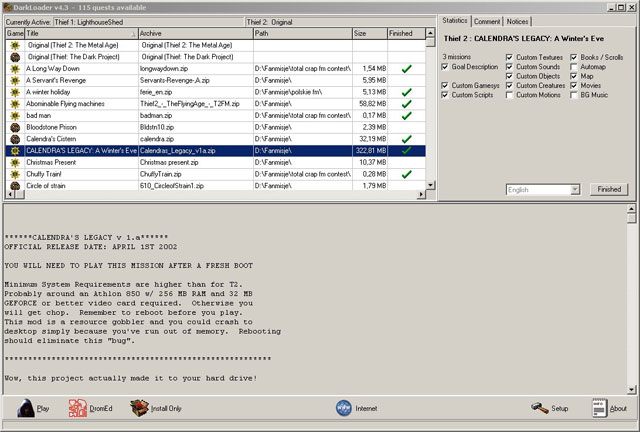Viewport: 640px width, 432px height.
Task: Select the Bloodstone Prison title
Action: click(x=51, y=127)
